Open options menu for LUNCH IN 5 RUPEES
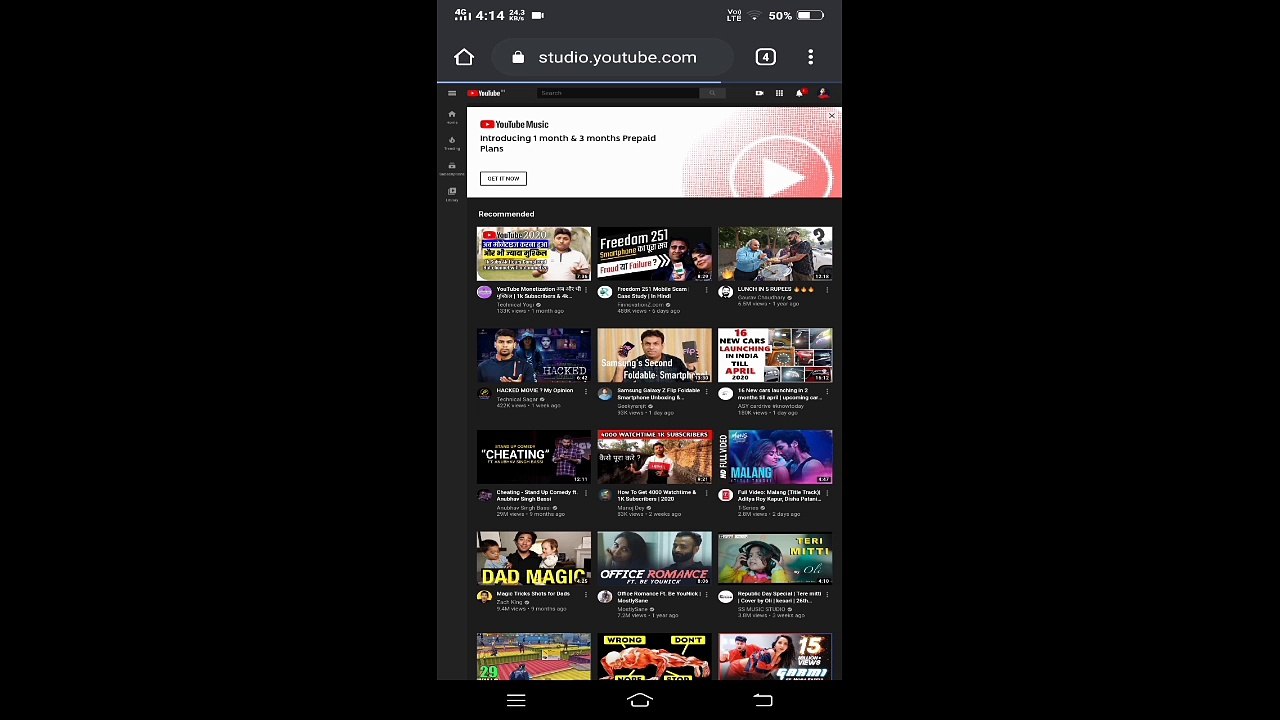1280x720 pixels. [827, 290]
